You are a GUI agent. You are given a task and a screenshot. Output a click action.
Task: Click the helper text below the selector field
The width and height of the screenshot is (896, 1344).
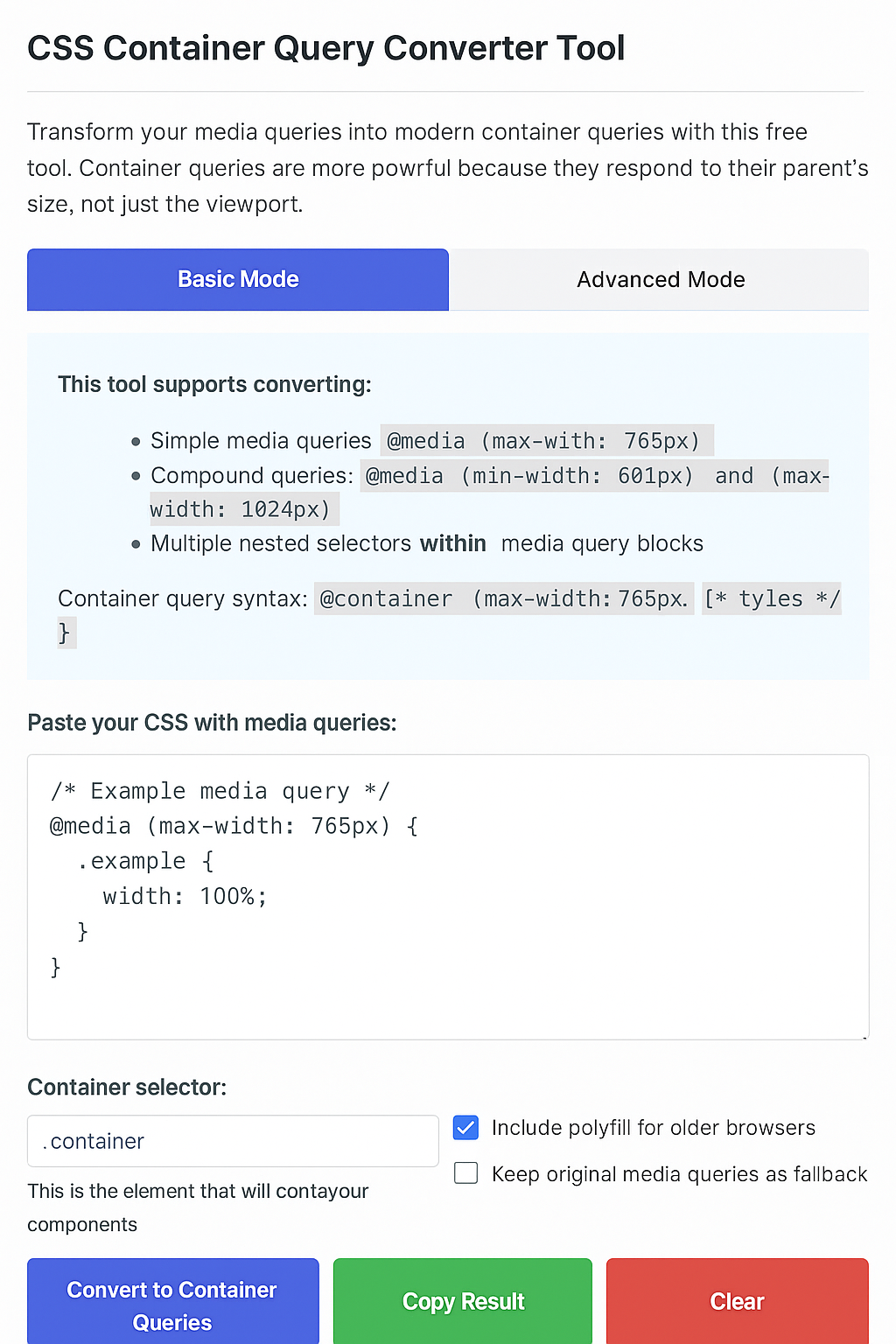(198, 1207)
